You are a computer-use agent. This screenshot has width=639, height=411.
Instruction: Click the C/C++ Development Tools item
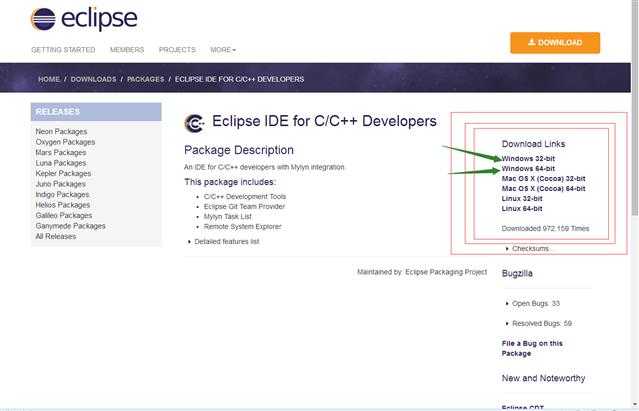[x=245, y=196]
